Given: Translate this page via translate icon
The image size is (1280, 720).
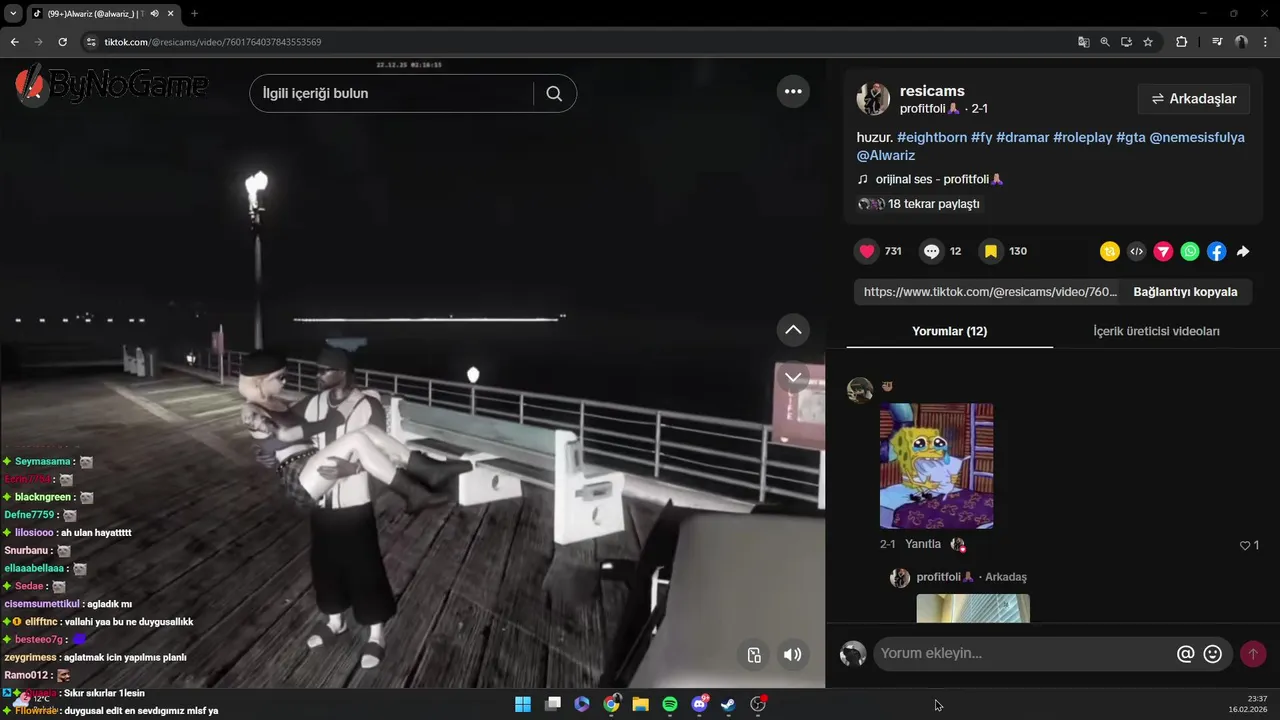Looking at the screenshot, I should [1083, 42].
